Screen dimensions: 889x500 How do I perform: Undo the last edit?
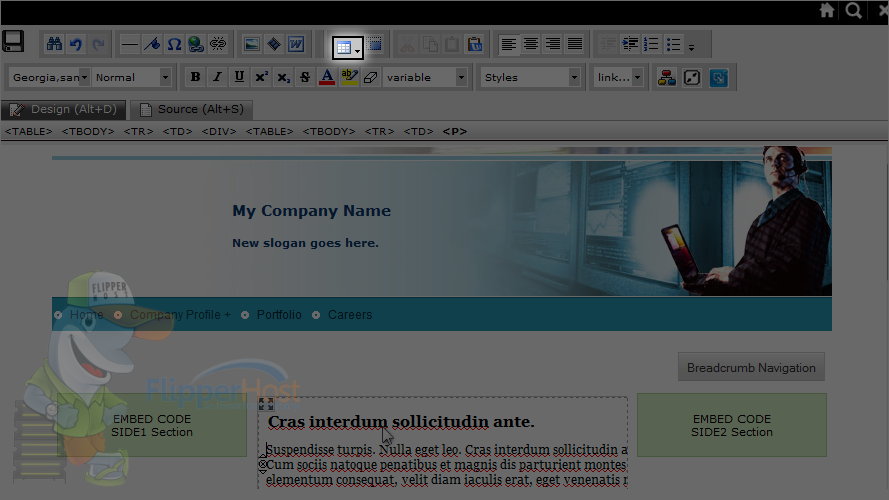point(76,44)
